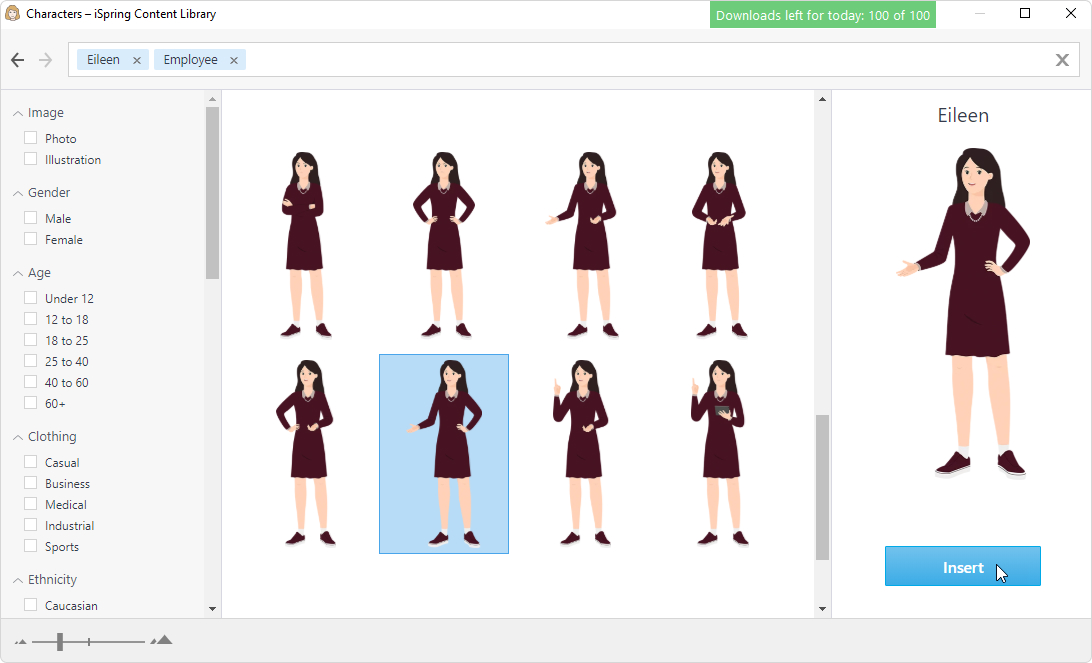Select bottom-row Eileen with one hand on hip
This screenshot has height=663, width=1092.
tap(305, 453)
